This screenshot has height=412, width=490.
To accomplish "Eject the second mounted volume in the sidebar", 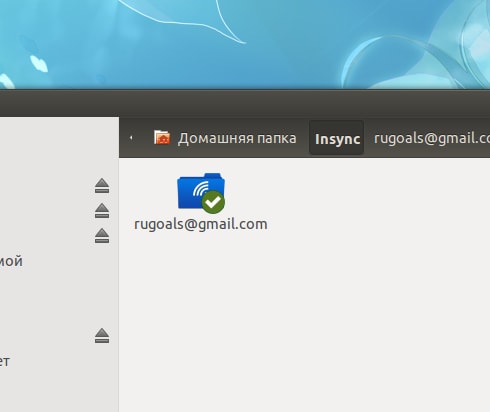I will point(102,211).
